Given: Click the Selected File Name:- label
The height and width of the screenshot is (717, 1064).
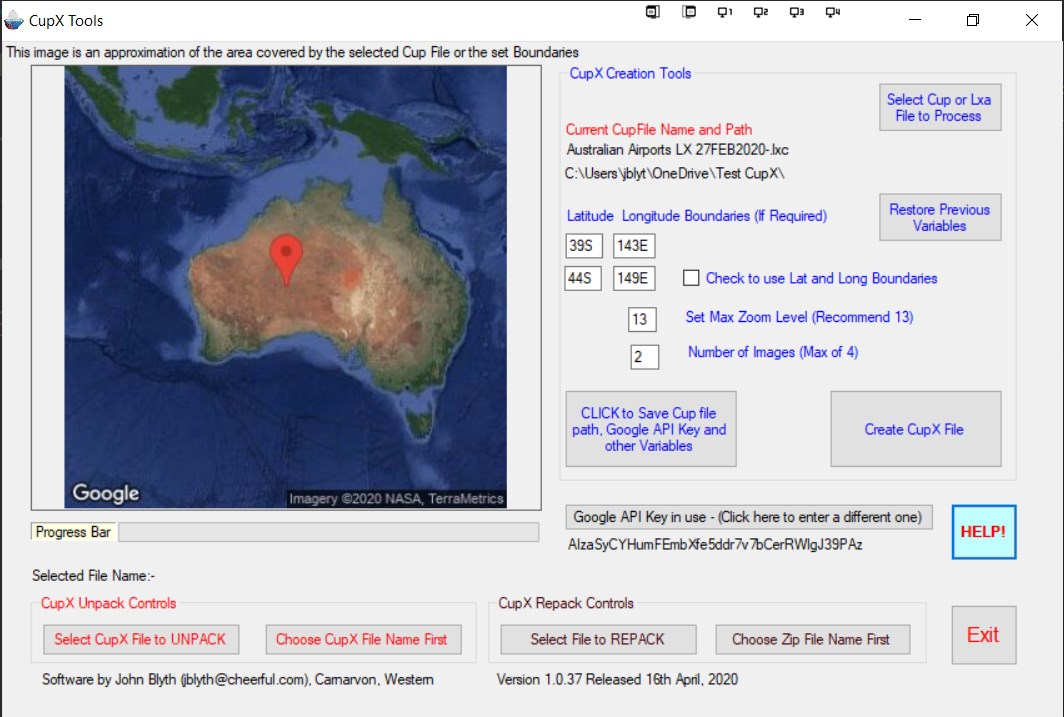Looking at the screenshot, I should click(94, 576).
